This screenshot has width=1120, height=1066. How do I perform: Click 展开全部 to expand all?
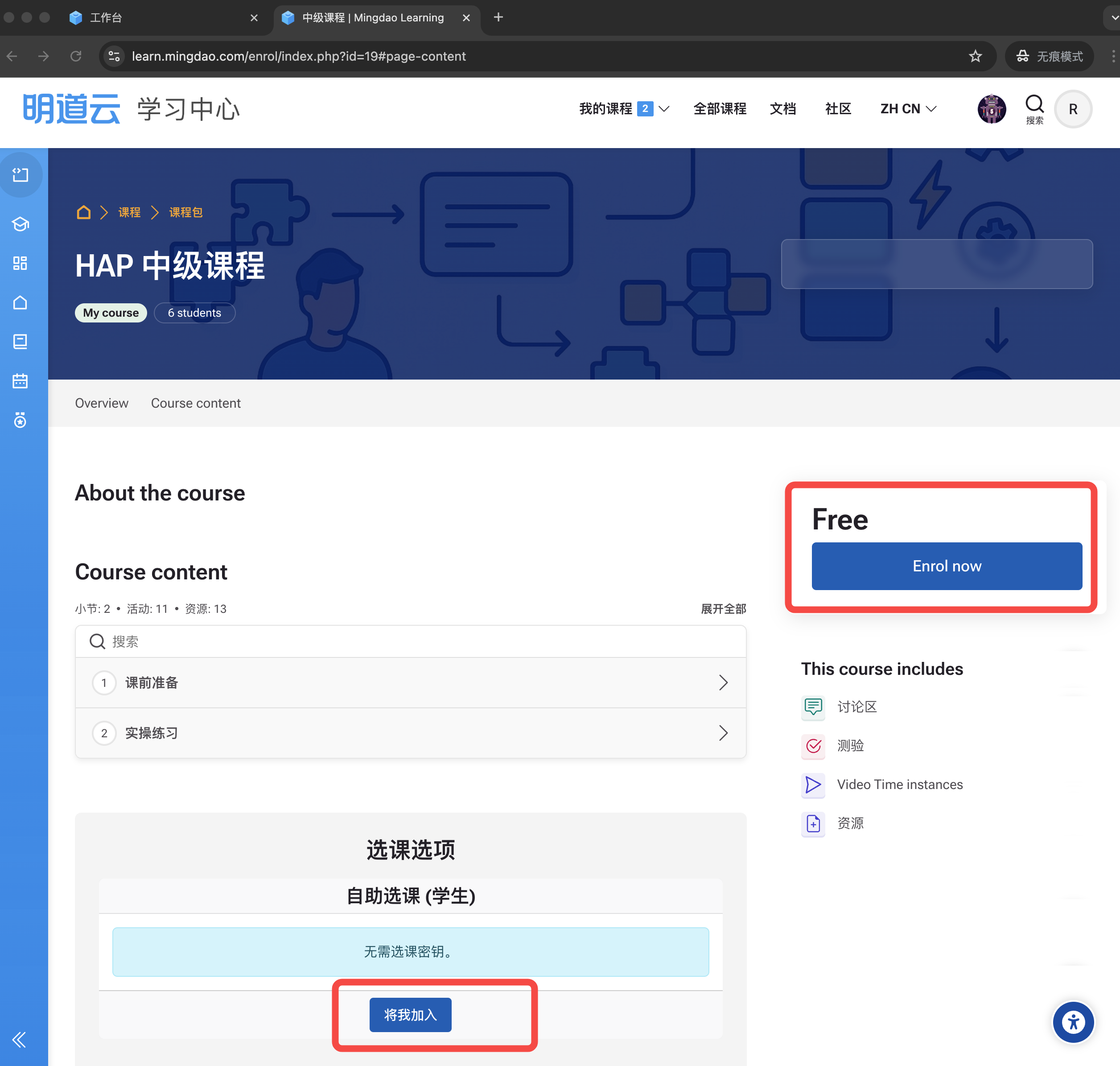pyautogui.click(x=723, y=608)
